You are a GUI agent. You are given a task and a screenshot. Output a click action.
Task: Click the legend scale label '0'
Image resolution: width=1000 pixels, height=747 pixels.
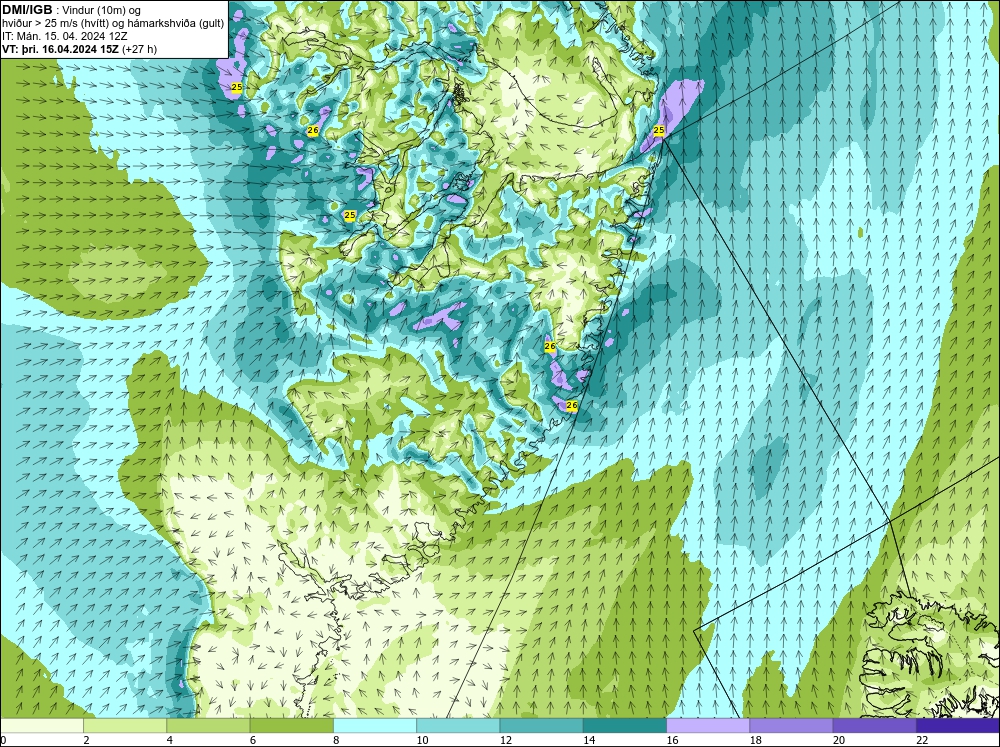coord(4,740)
